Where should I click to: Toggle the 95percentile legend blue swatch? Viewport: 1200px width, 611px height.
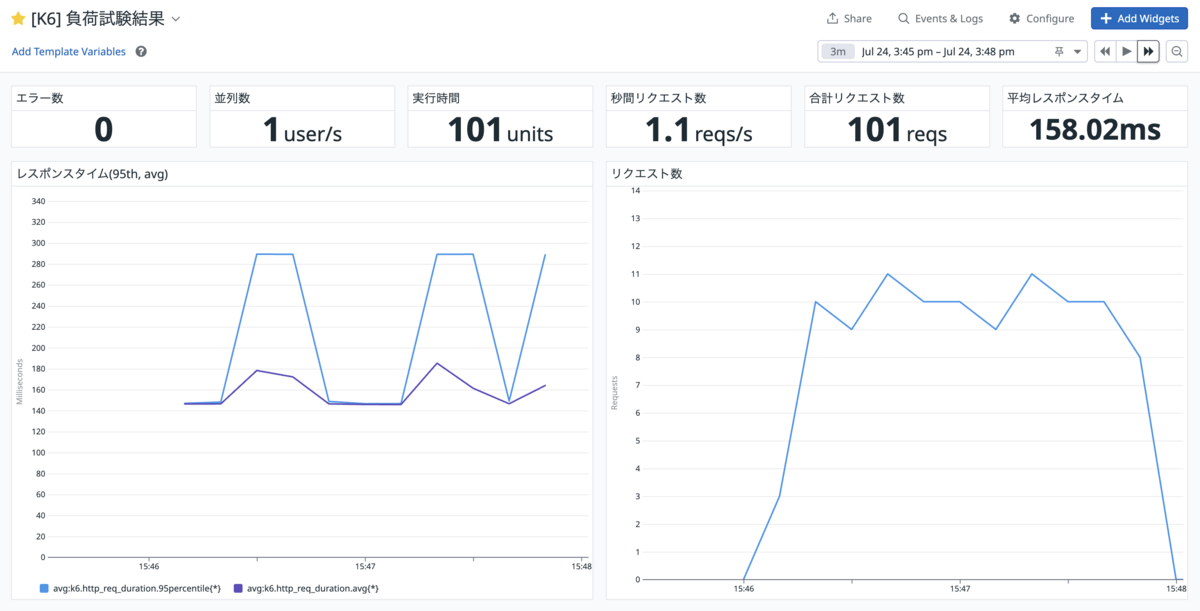44,588
